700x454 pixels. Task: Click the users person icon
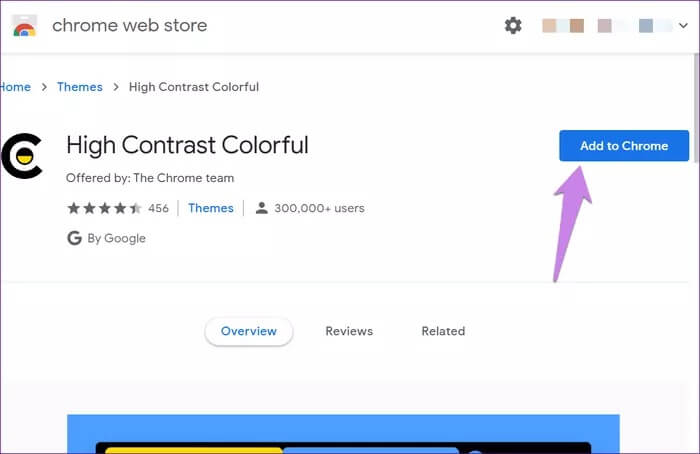[x=262, y=208]
